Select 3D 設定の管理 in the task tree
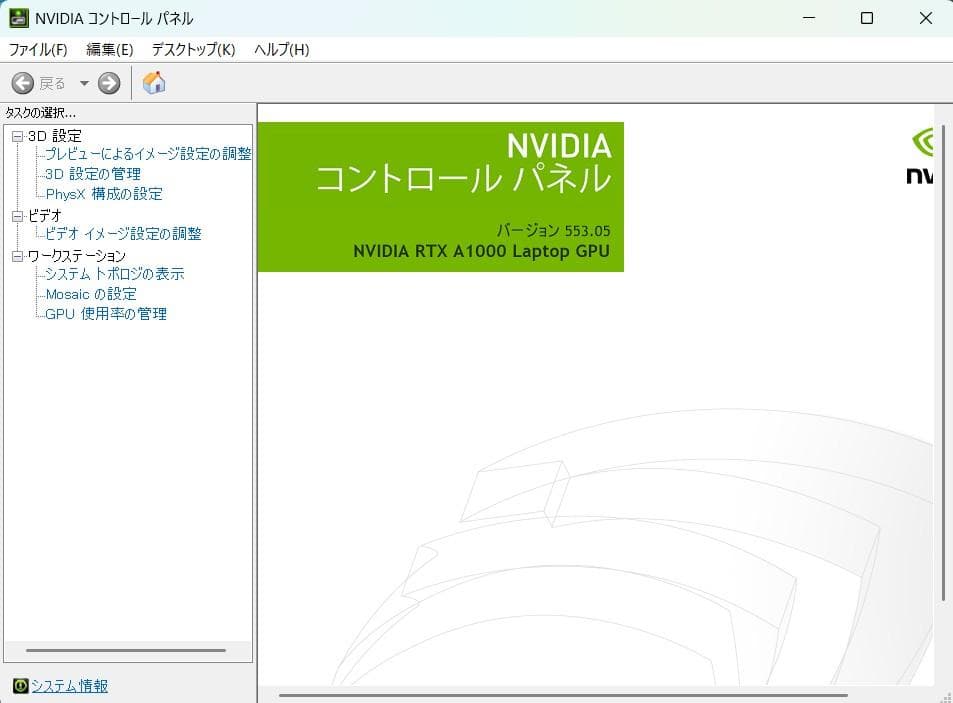This screenshot has height=703, width=953. pyautogui.click(x=94, y=174)
